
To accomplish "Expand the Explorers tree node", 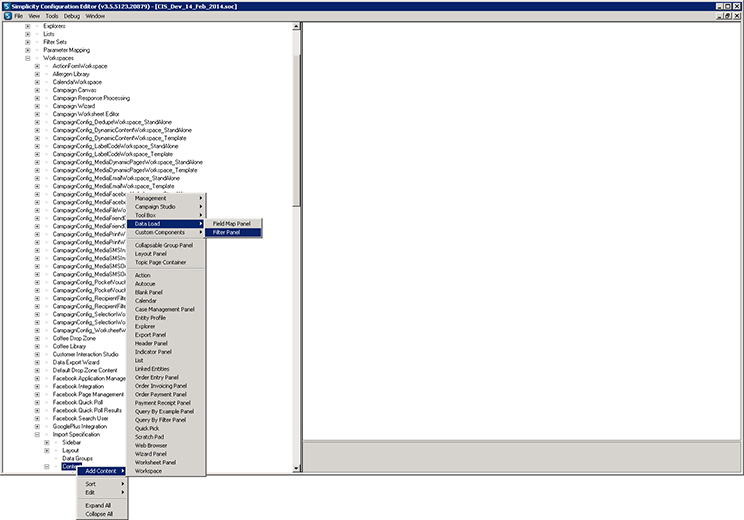I will (x=28, y=26).
